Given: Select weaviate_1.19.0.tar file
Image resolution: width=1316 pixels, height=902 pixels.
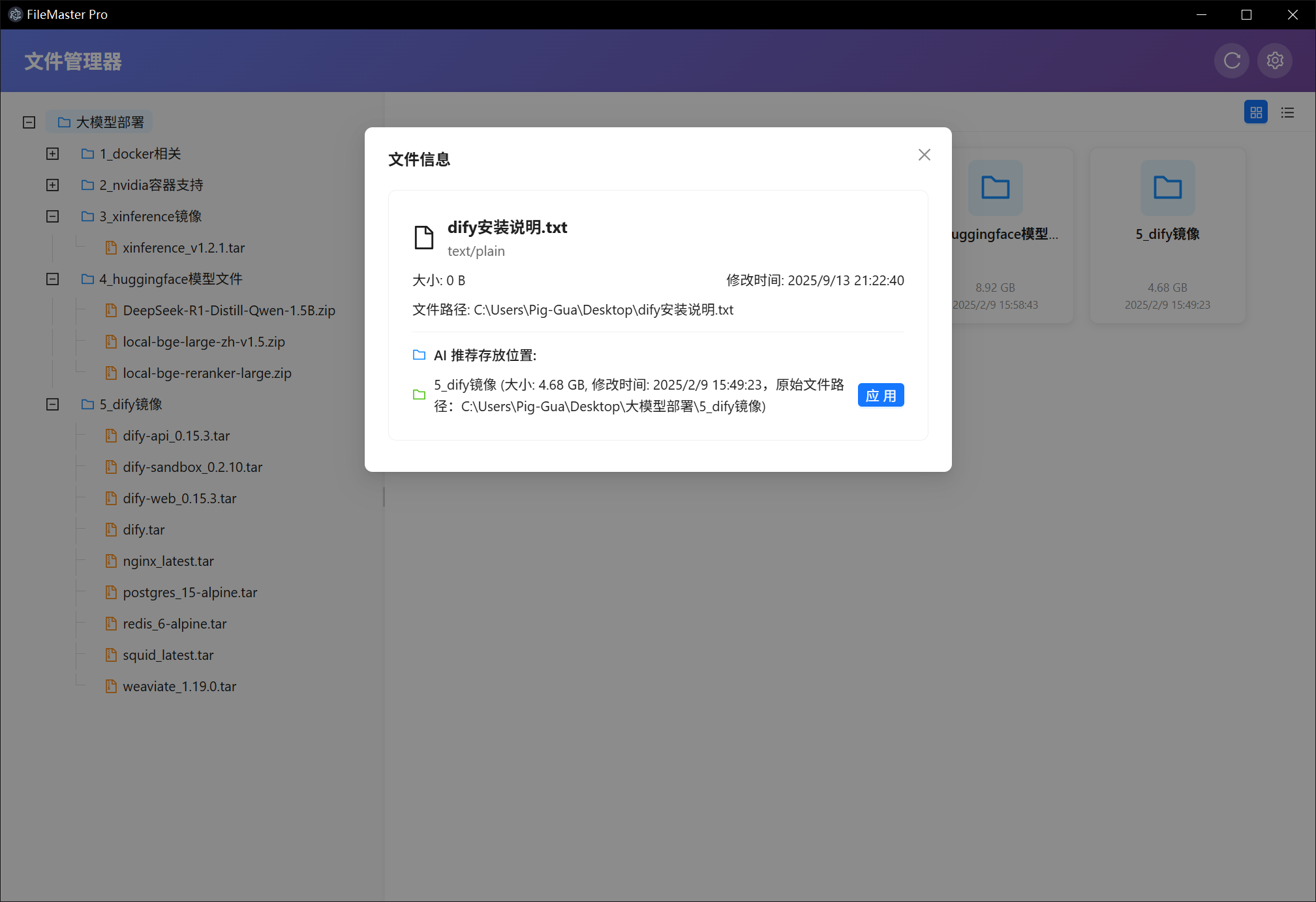Looking at the screenshot, I should [170, 686].
